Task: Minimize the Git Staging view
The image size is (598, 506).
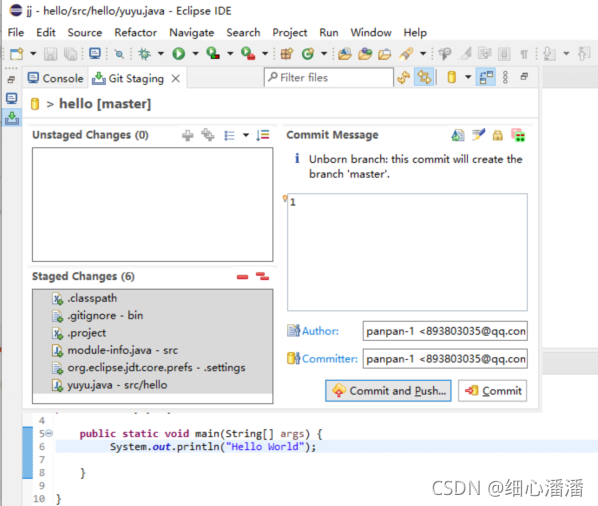Action: (524, 77)
